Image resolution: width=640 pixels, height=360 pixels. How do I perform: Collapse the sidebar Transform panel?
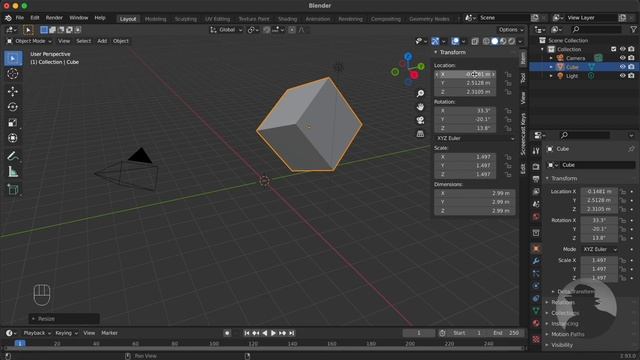point(436,52)
